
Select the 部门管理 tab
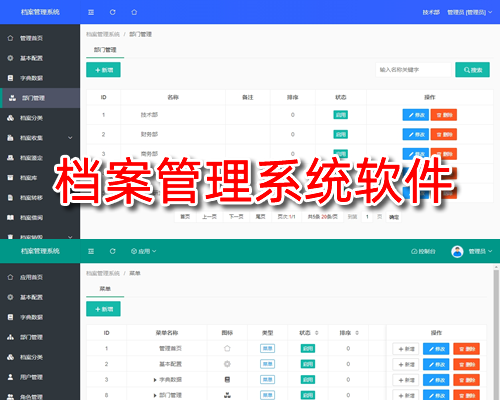click(x=105, y=50)
